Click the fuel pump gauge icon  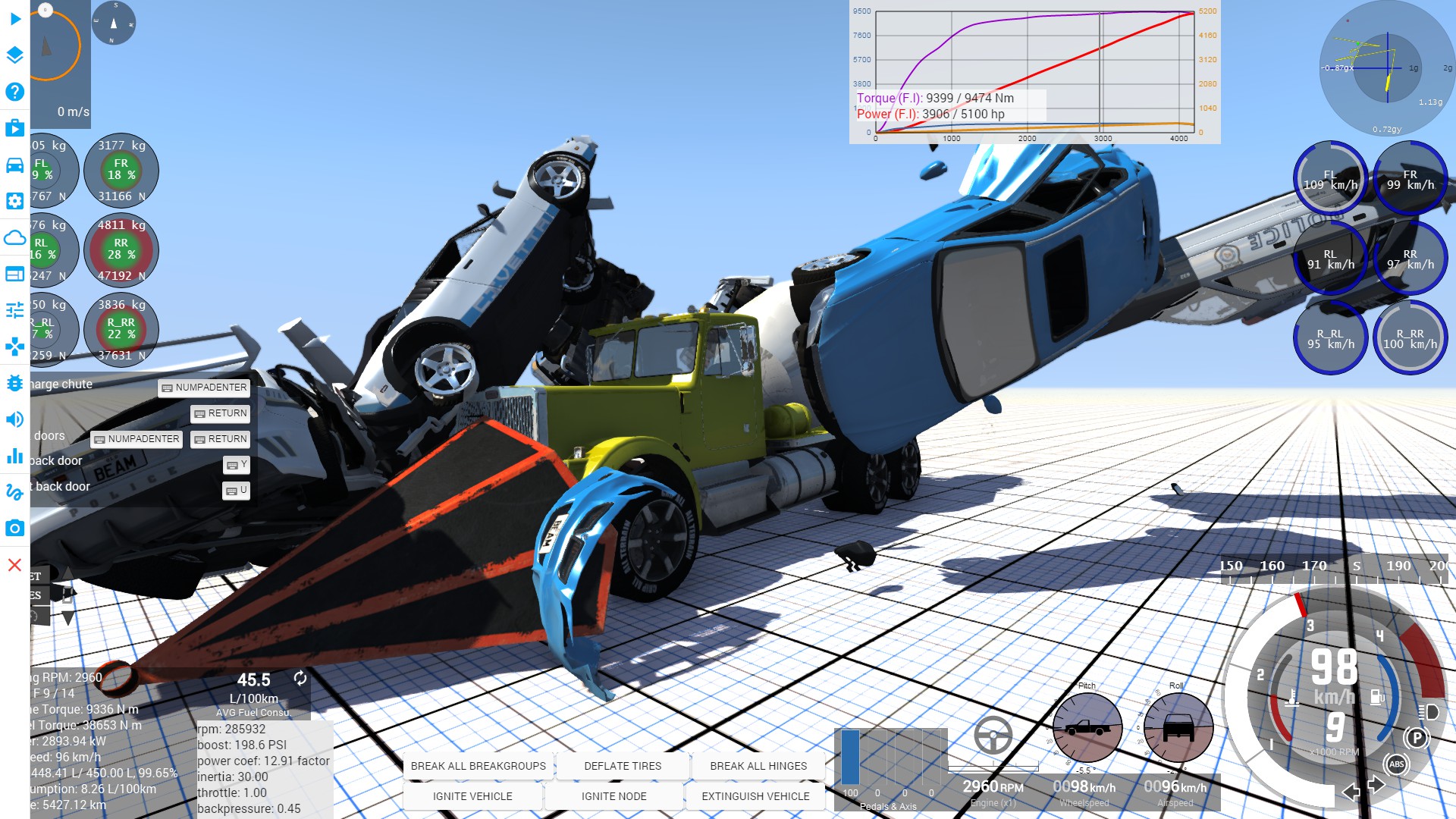point(1377,697)
